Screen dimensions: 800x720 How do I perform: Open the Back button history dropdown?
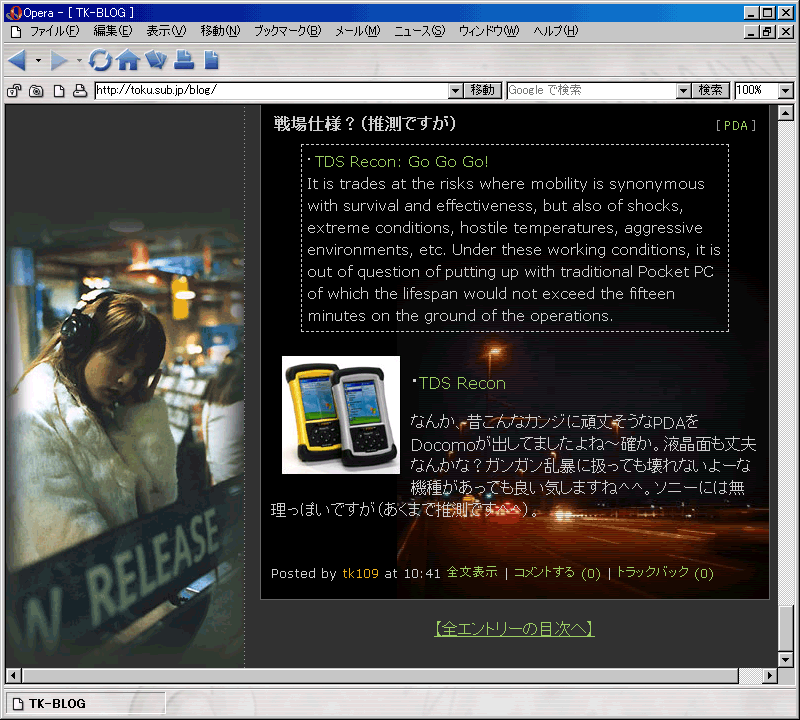pos(38,61)
